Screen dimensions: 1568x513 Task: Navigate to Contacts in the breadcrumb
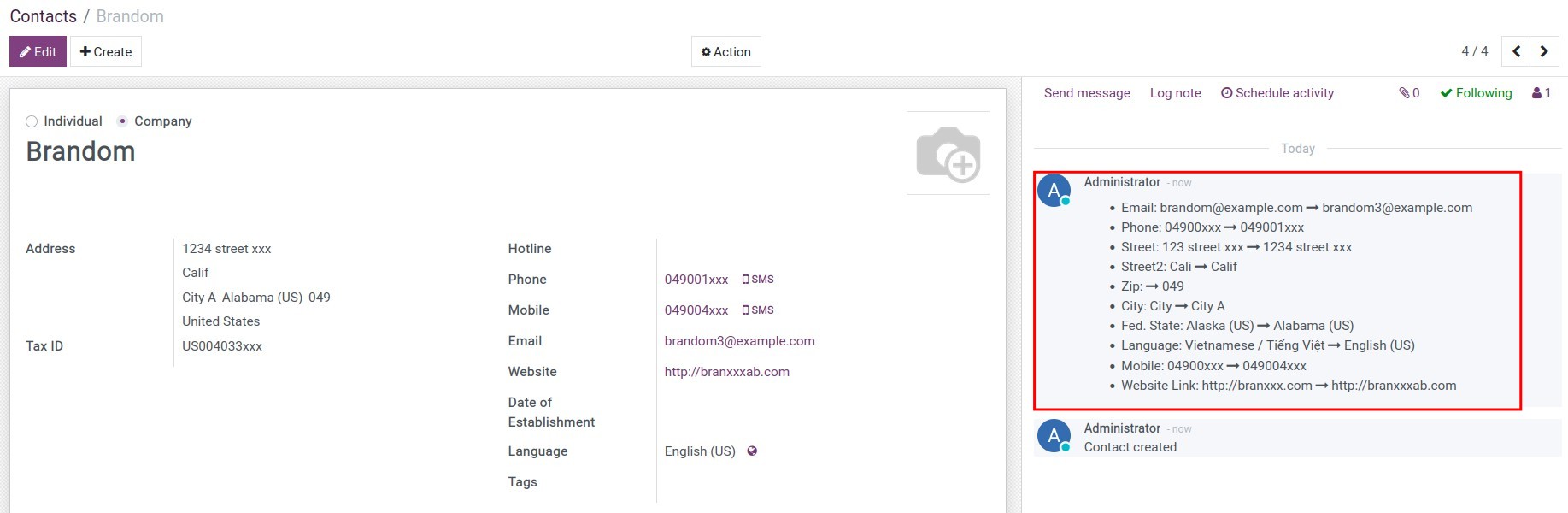43,16
